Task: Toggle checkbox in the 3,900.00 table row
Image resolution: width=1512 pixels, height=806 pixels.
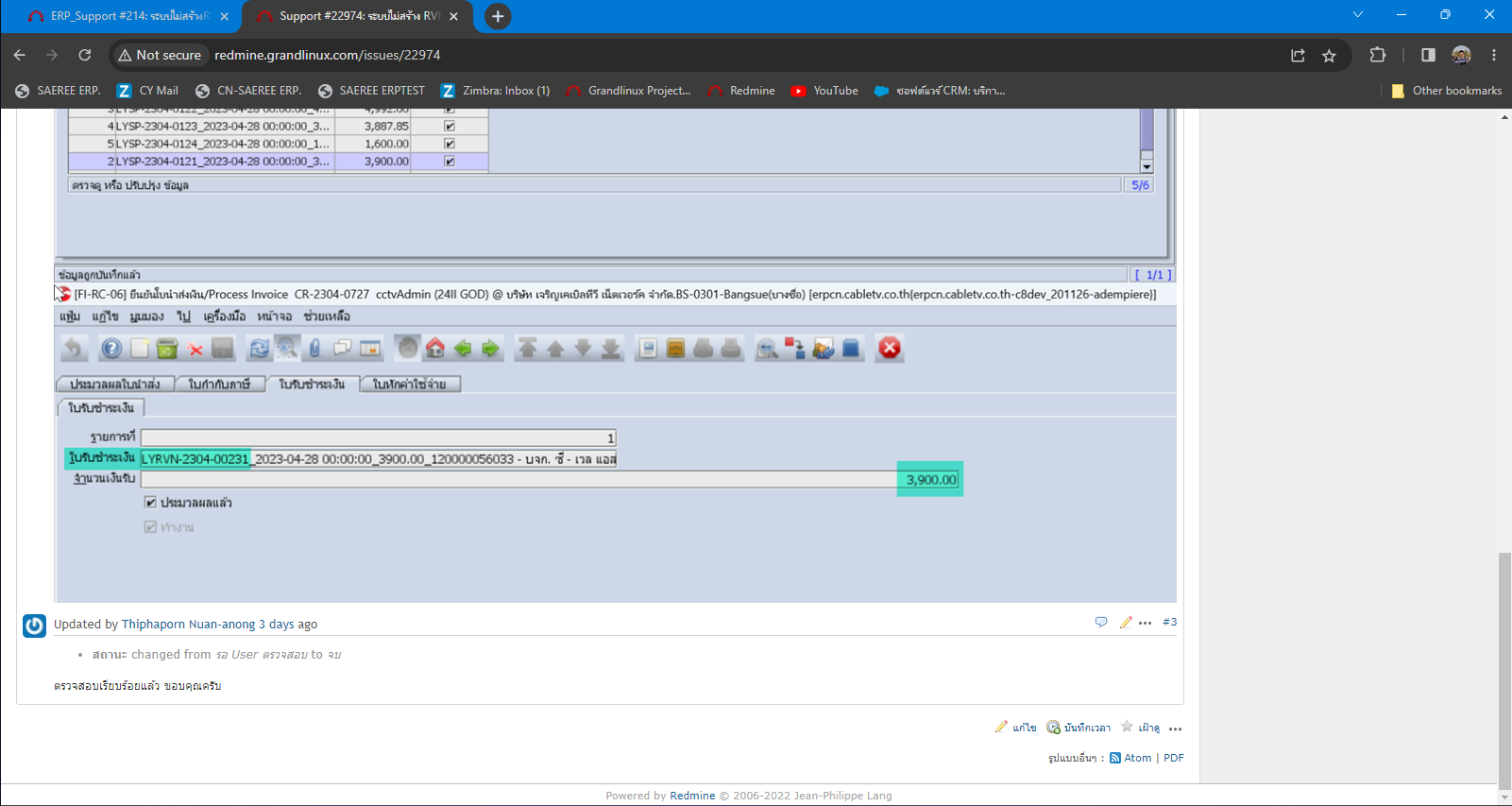Action: [450, 162]
